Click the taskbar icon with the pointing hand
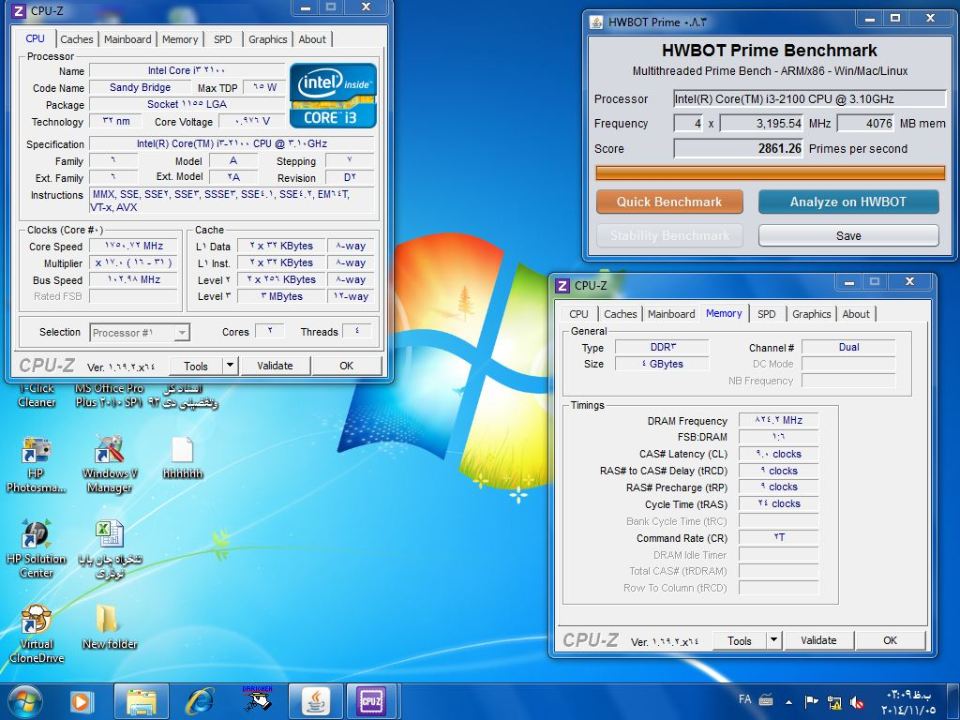This screenshot has width=960, height=720. 257,700
